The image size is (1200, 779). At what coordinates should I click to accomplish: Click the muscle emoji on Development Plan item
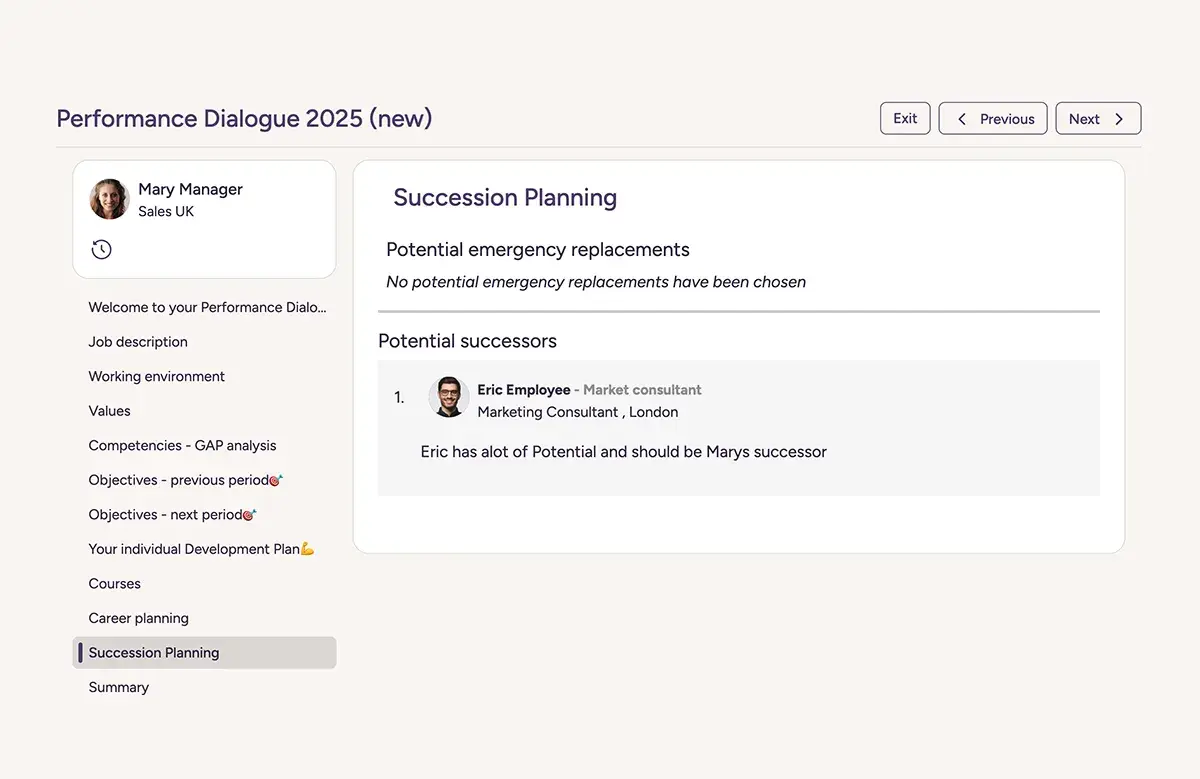tap(305, 548)
